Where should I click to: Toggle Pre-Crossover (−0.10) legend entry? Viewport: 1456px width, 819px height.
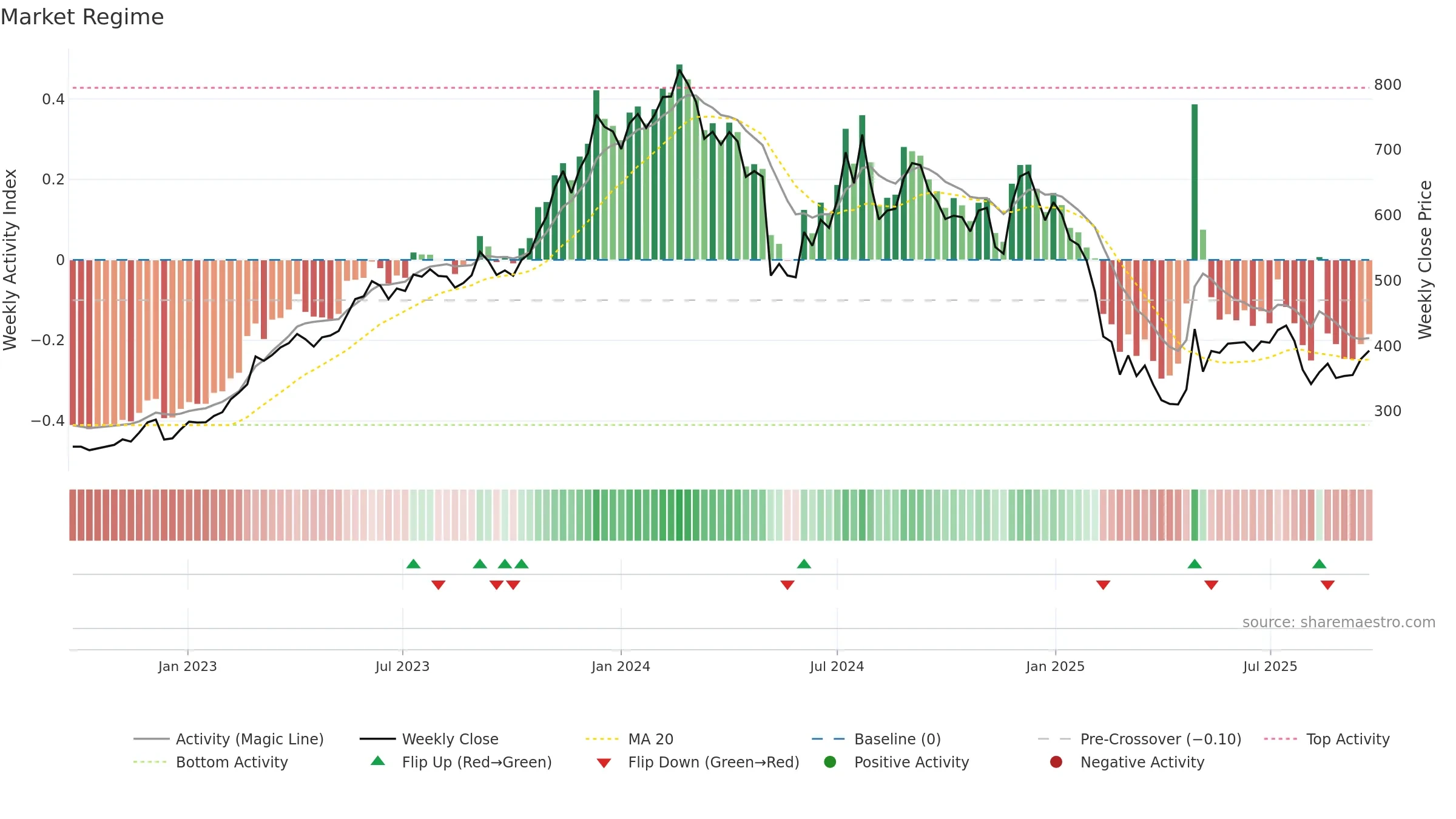1139,739
